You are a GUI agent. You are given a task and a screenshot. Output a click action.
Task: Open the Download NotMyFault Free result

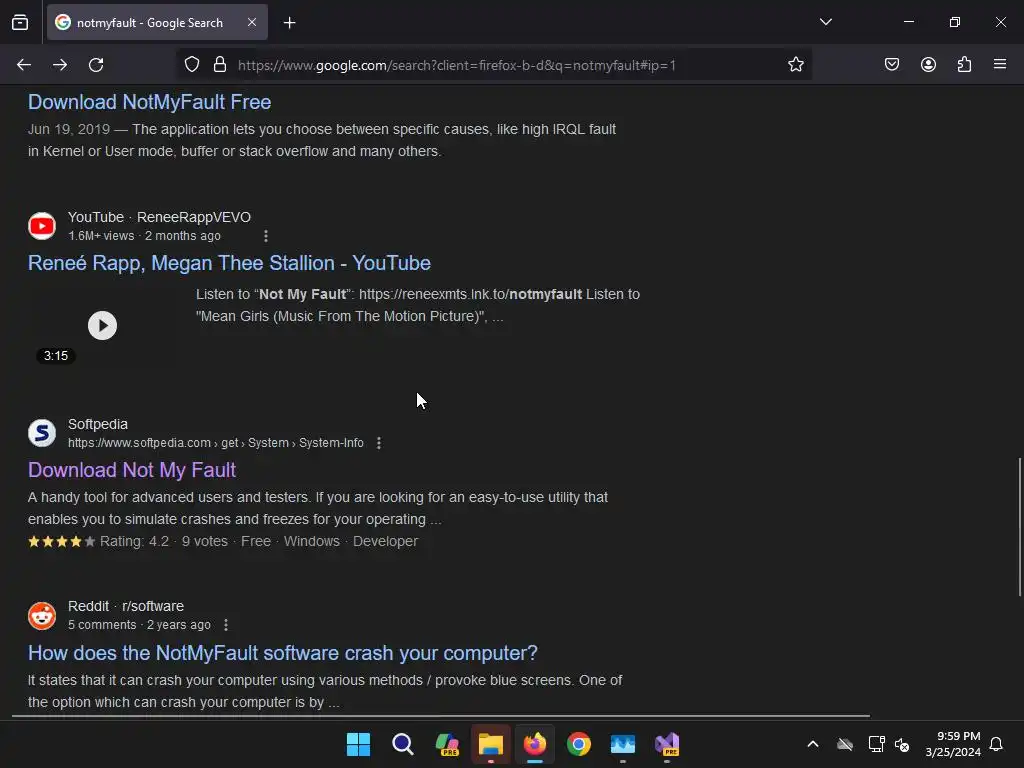tap(150, 102)
